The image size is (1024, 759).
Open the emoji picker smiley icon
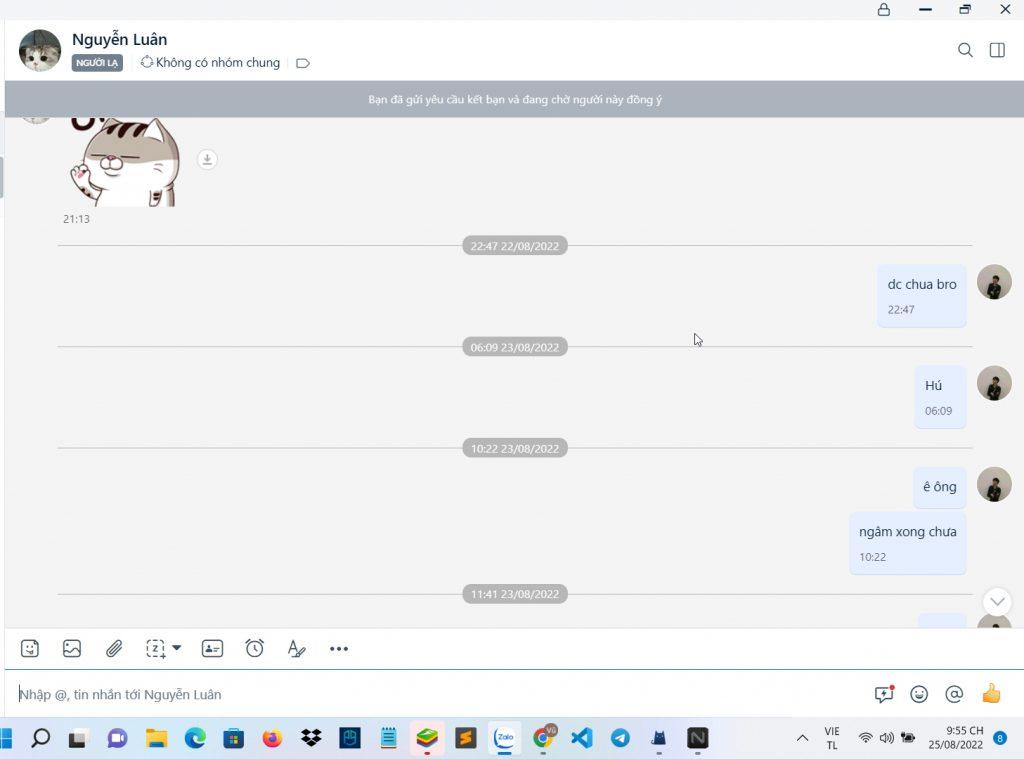tap(919, 694)
